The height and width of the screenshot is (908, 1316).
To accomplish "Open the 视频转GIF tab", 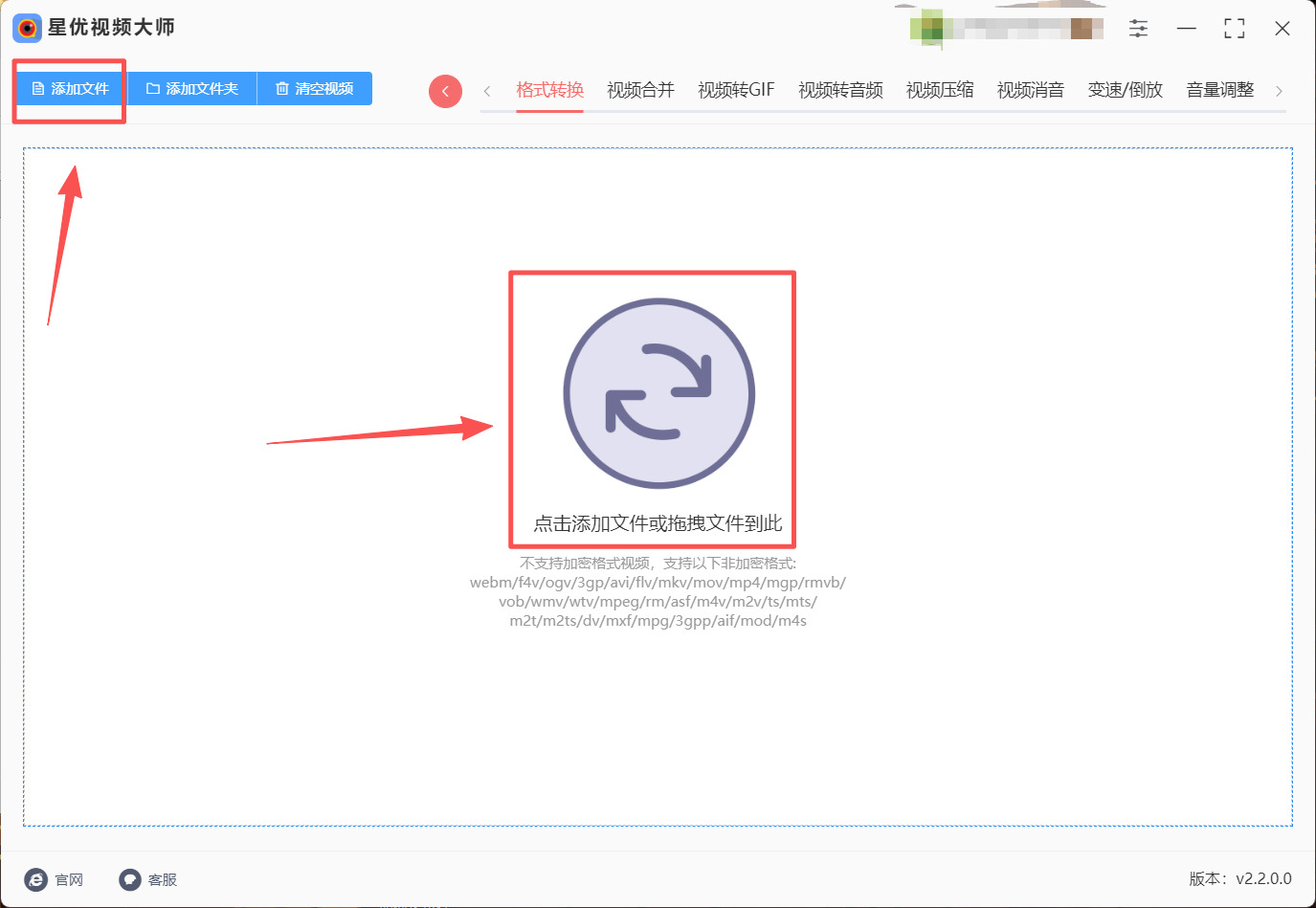I will (x=736, y=90).
